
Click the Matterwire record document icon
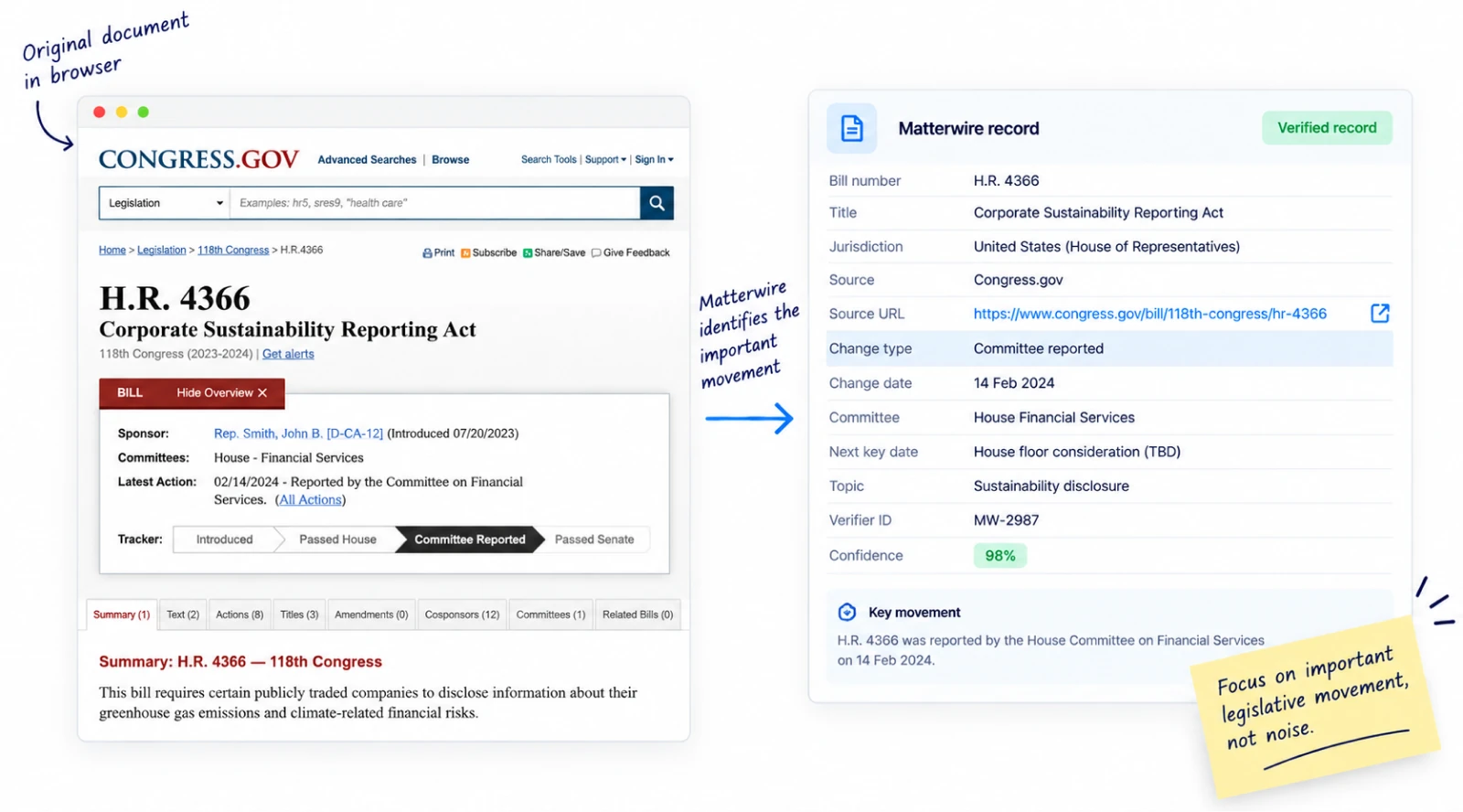[851, 128]
